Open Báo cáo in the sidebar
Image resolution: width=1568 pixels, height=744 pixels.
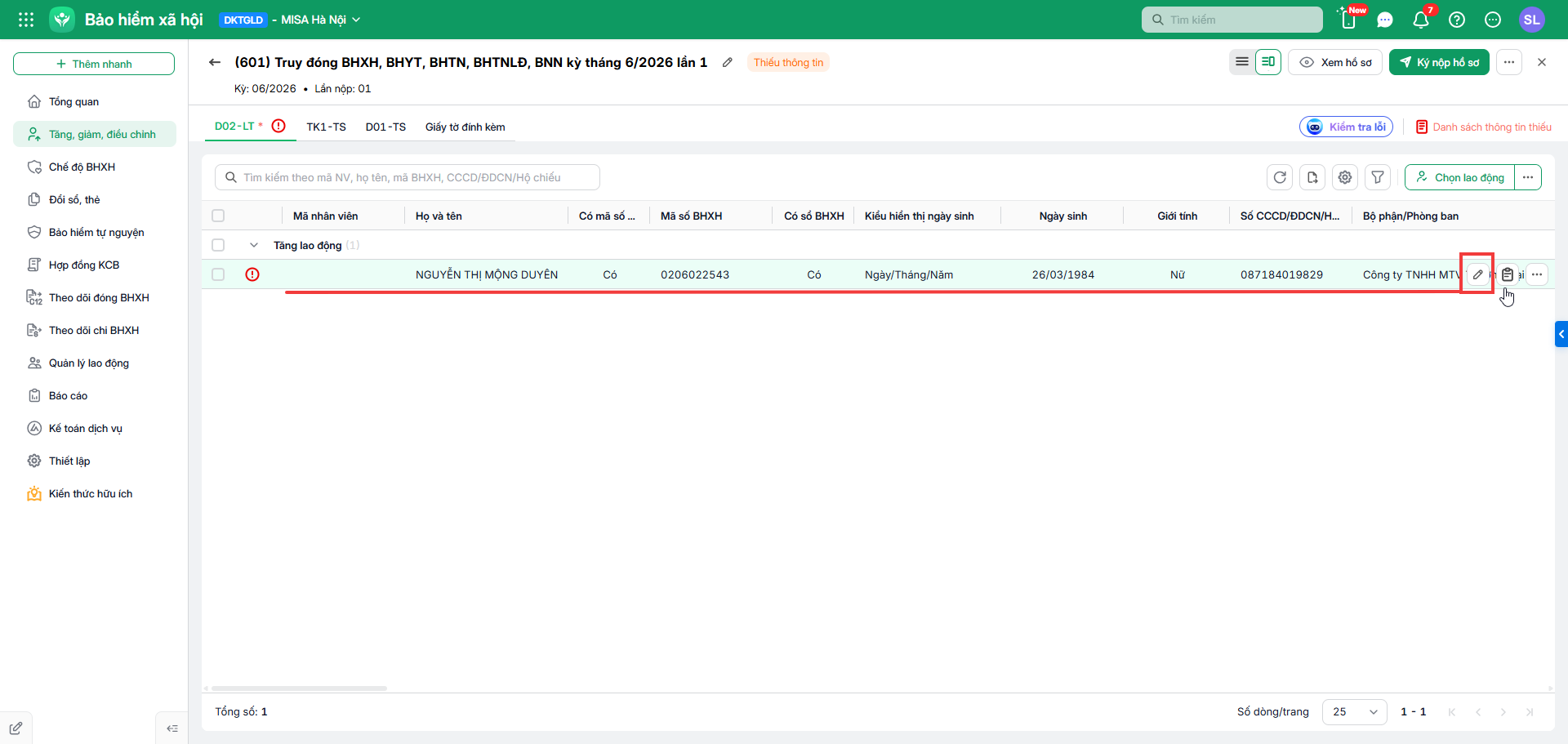95,395
